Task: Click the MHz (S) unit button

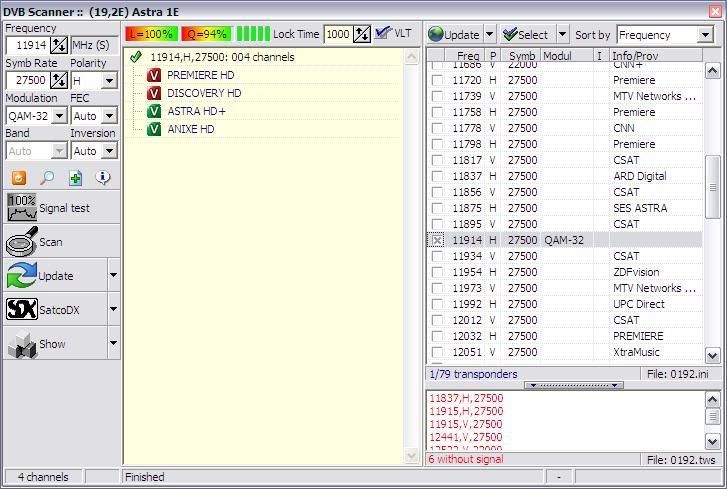Action: tap(94, 45)
